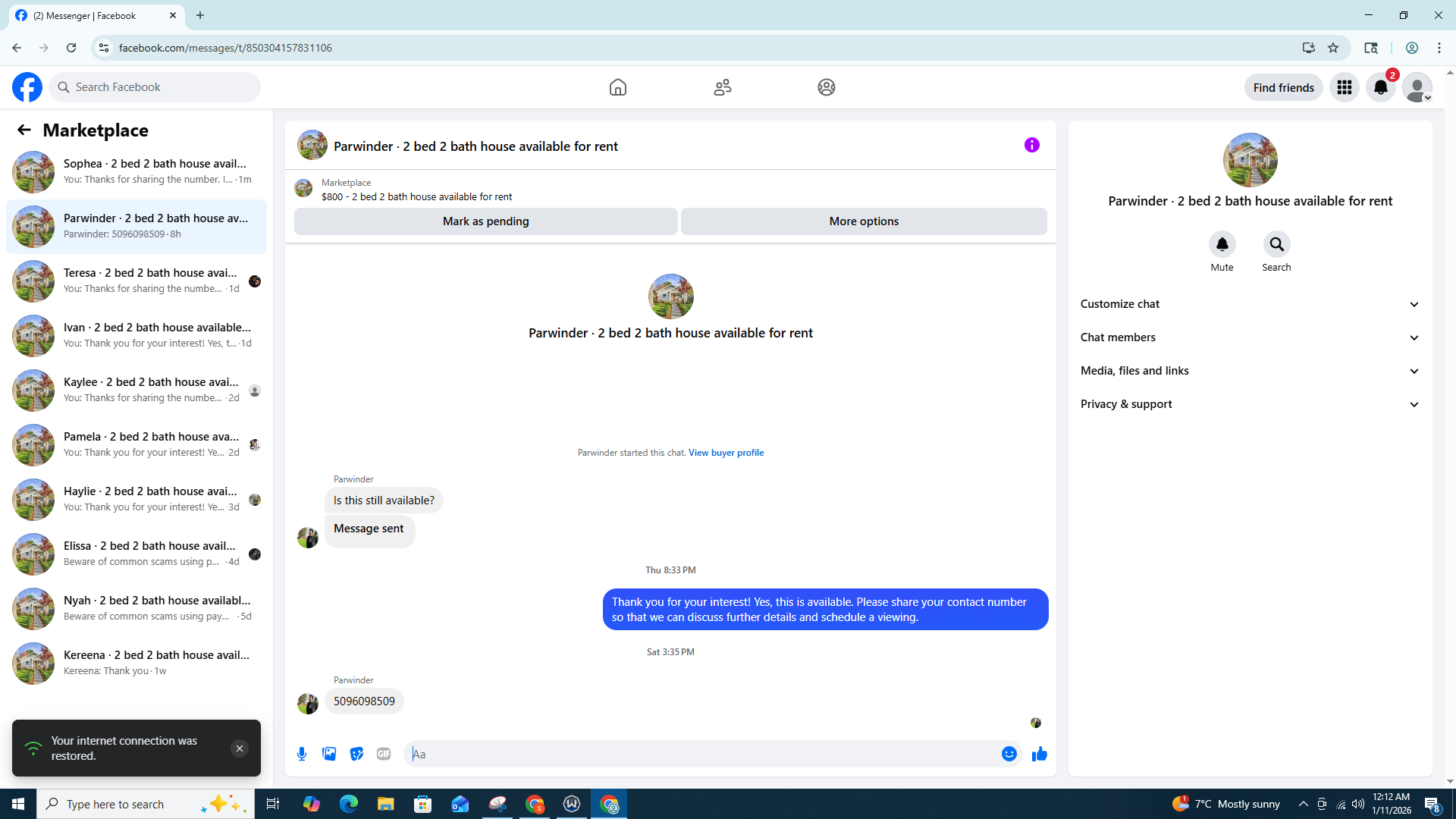This screenshot has height=819, width=1456.
Task: Open Sophea's conversation
Action: tap(136, 172)
